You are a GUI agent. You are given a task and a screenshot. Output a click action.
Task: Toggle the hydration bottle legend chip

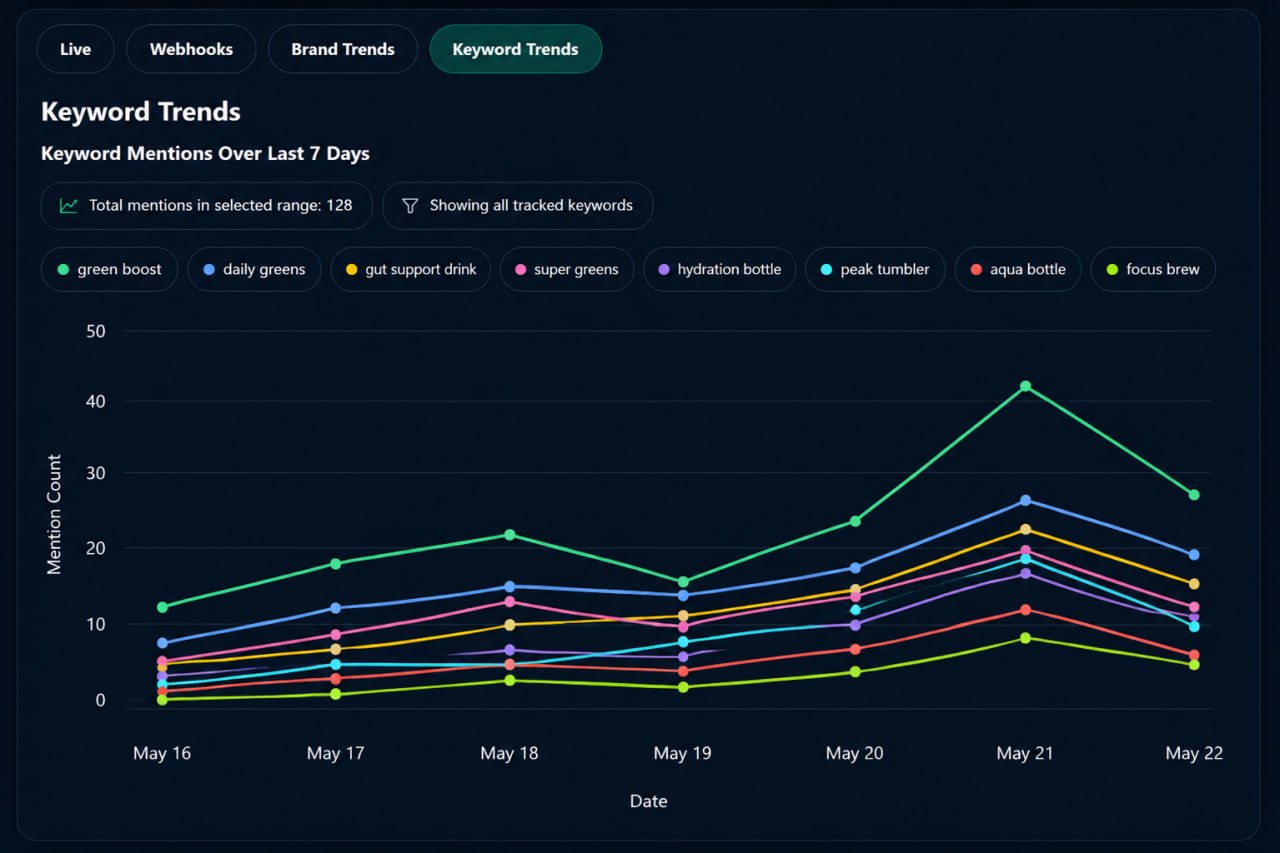[719, 269]
